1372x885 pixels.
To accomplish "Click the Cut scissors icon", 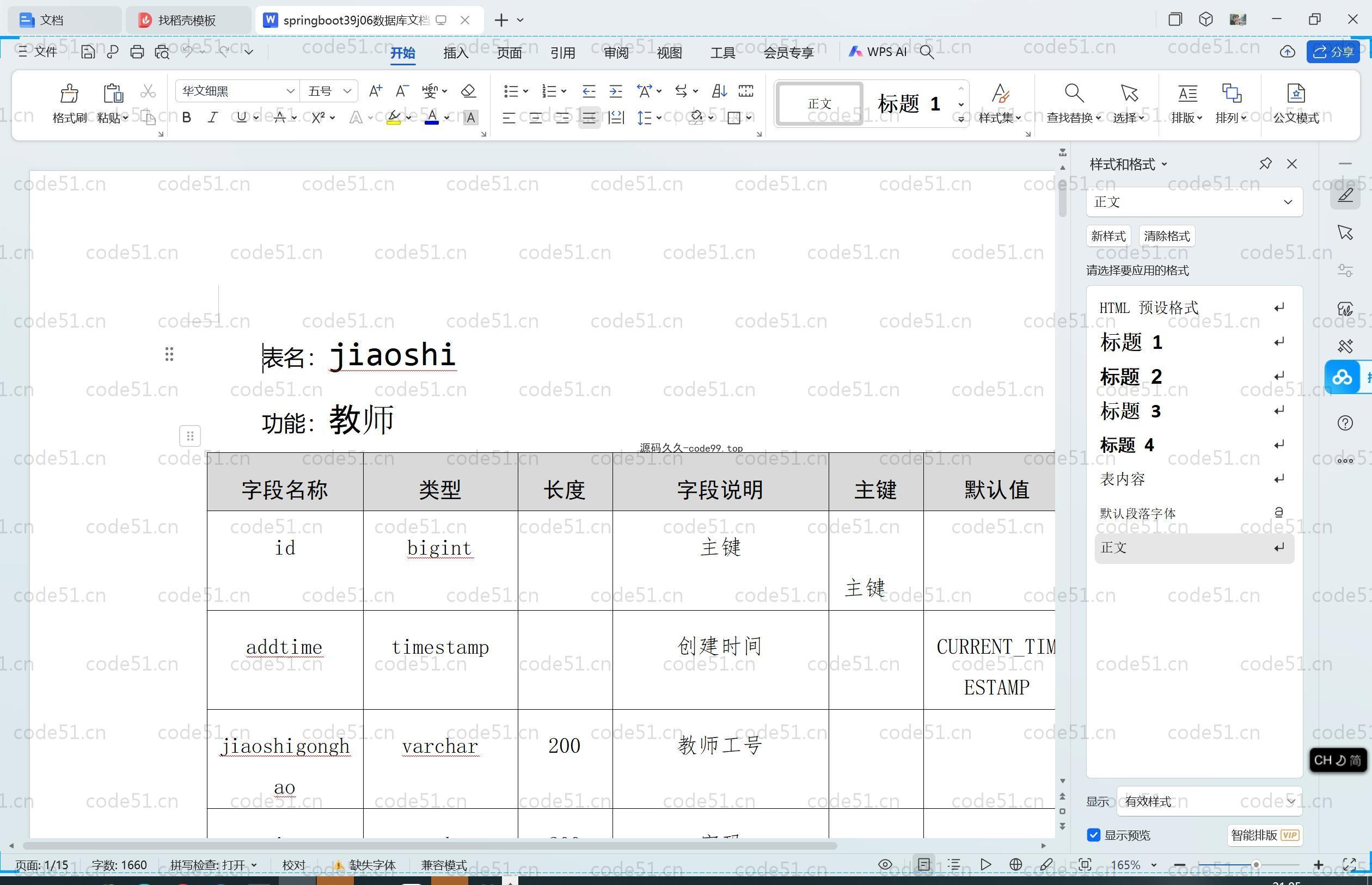I will (x=148, y=91).
